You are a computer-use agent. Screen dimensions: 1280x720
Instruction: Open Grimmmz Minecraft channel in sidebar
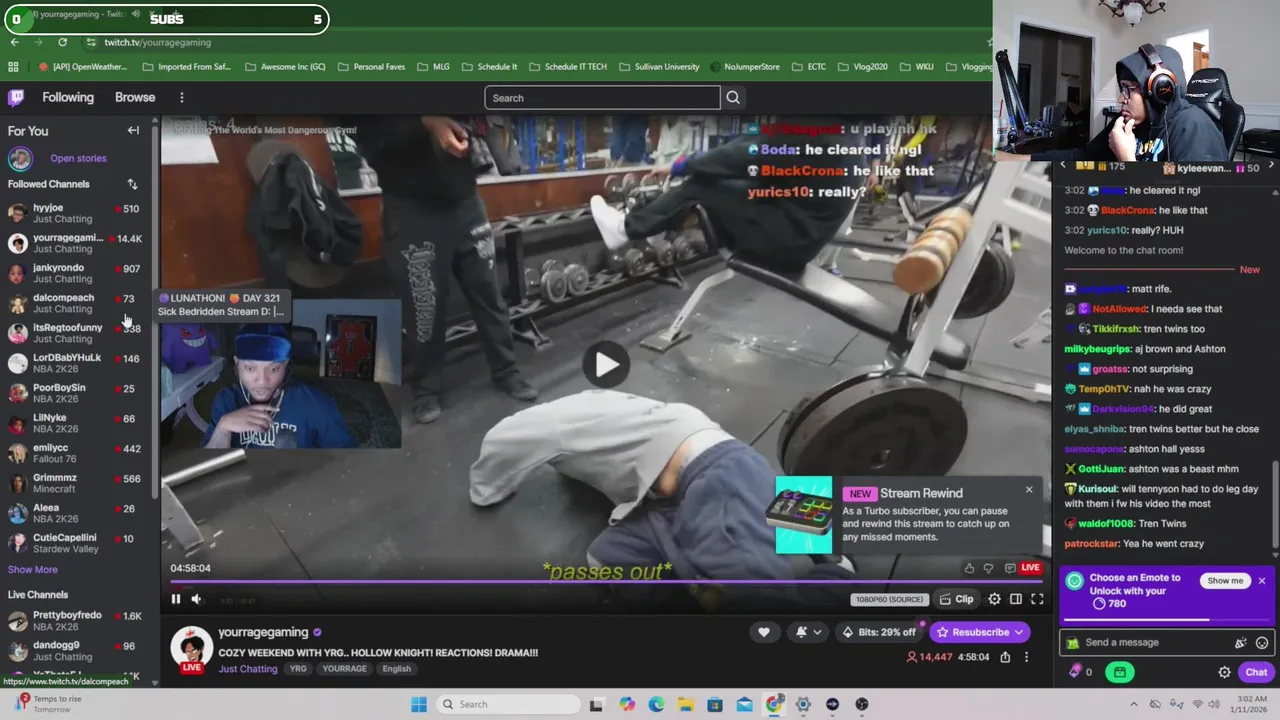coord(75,483)
